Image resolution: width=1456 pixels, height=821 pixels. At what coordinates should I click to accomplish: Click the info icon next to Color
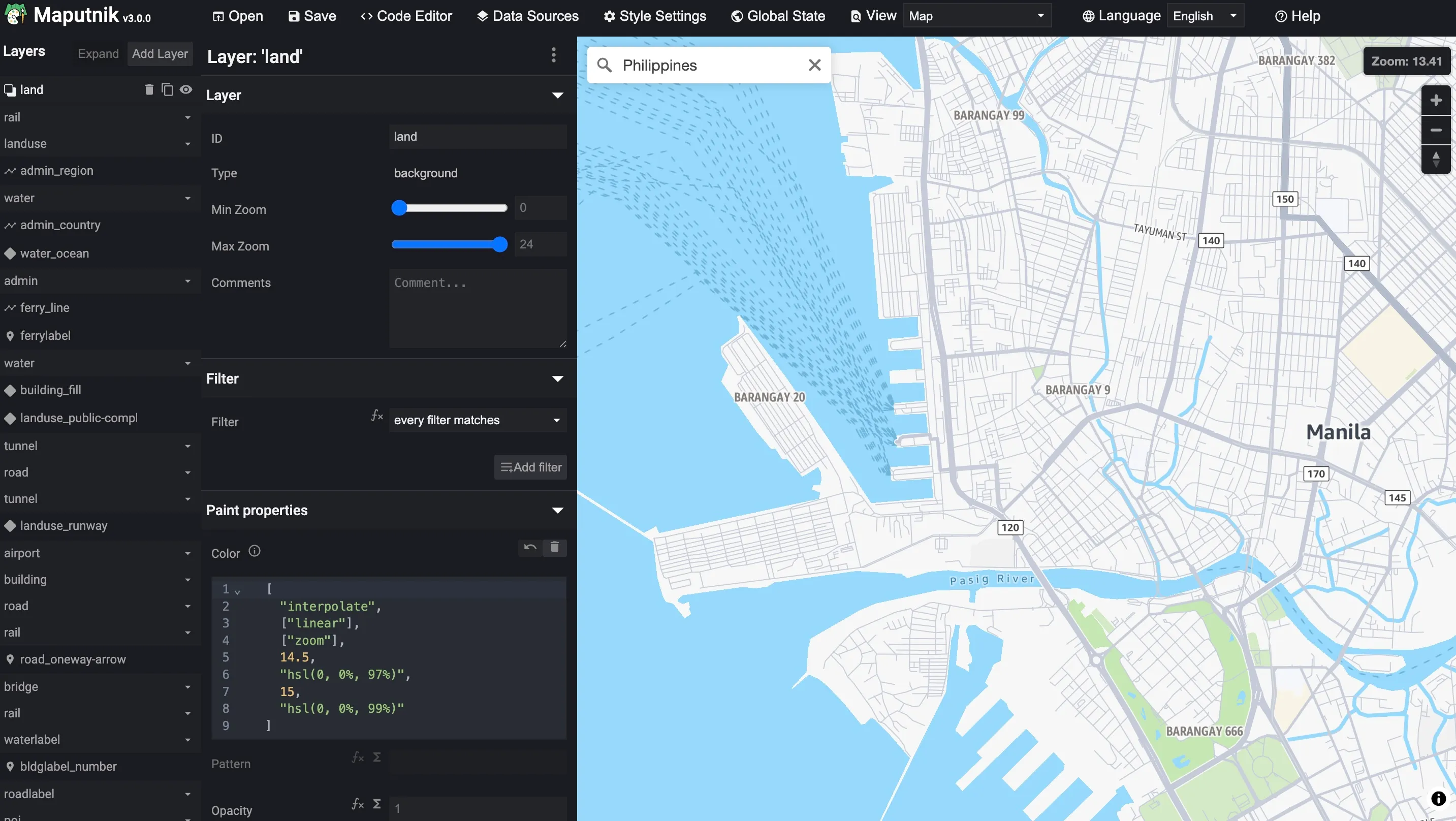coord(254,551)
